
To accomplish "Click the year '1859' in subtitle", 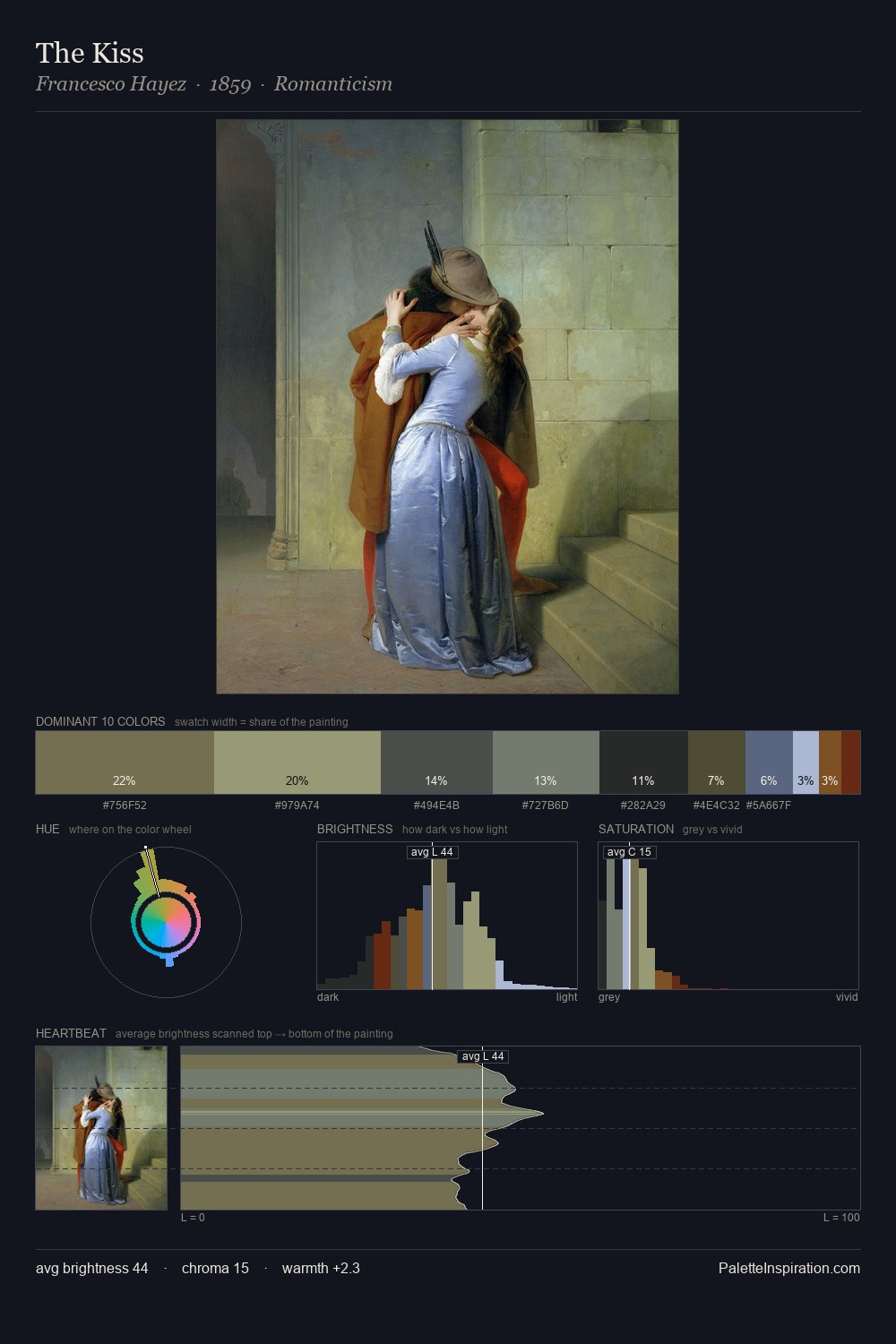I will pyautogui.click(x=230, y=84).
